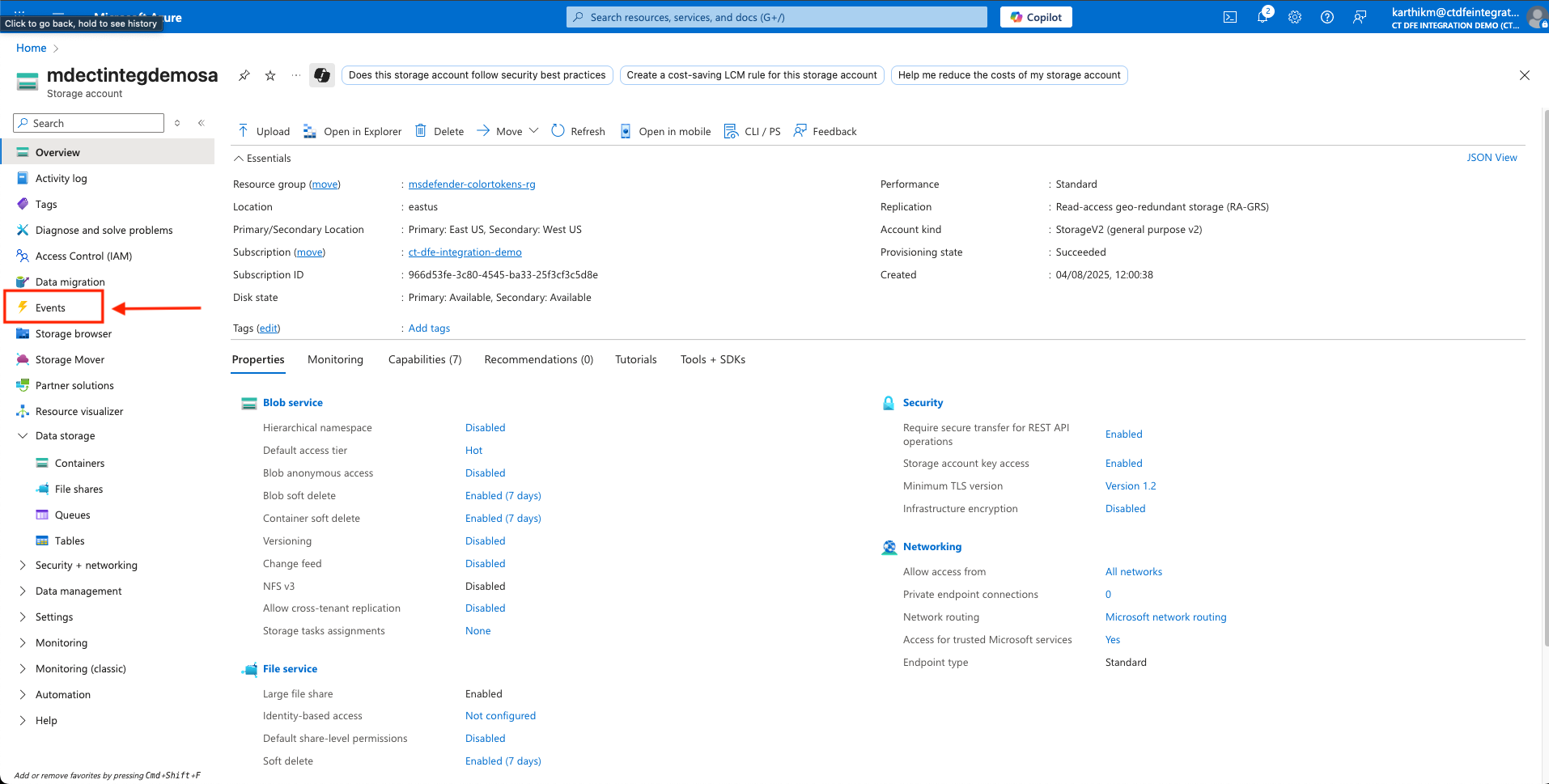The height and width of the screenshot is (784, 1549).
Task: Collapse the left sidebar menu
Action: tap(201, 123)
